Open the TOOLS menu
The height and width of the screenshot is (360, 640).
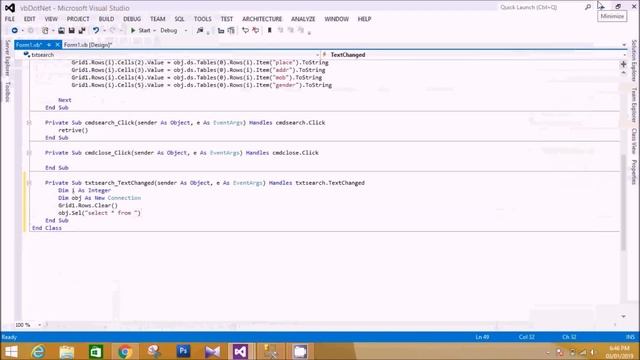tap(202, 19)
